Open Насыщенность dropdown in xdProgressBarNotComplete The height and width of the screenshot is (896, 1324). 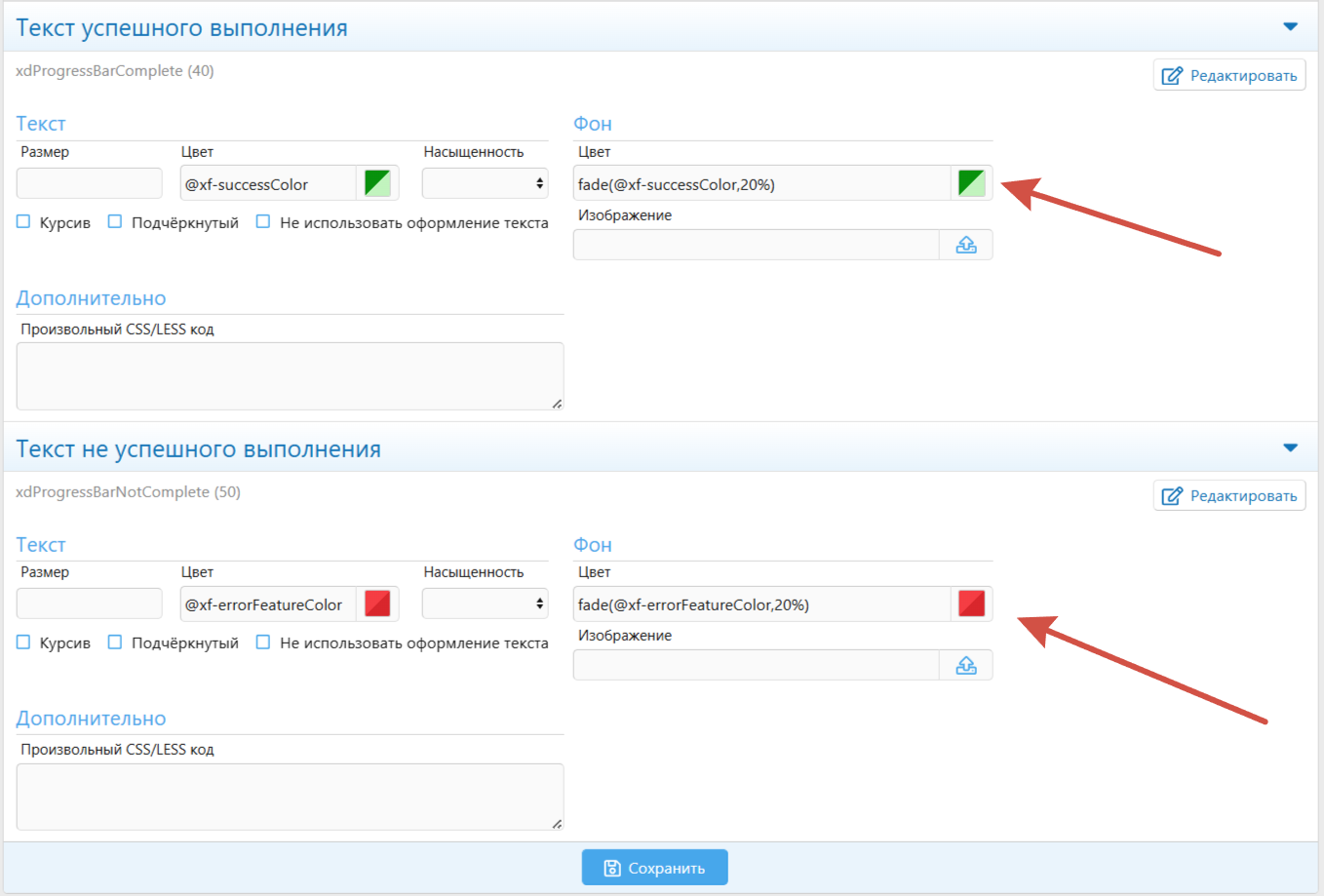coord(486,604)
